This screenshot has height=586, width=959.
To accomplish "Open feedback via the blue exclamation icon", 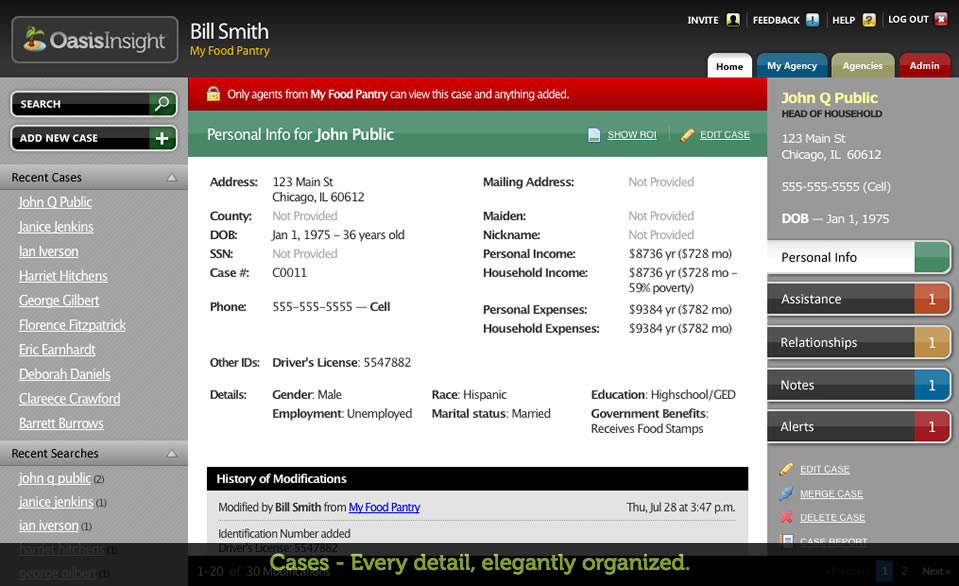I will [810, 19].
